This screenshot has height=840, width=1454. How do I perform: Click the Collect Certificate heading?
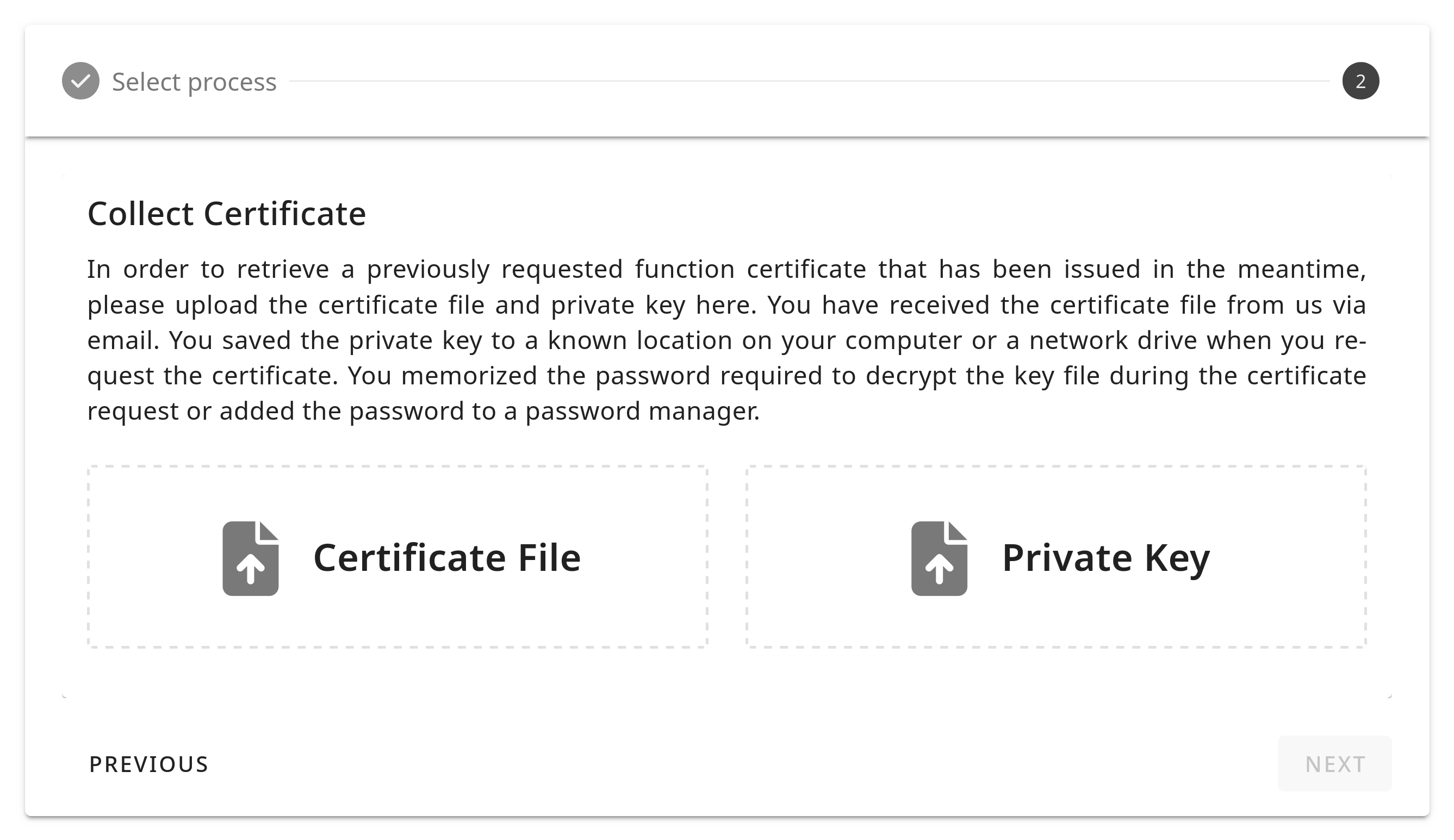point(226,214)
